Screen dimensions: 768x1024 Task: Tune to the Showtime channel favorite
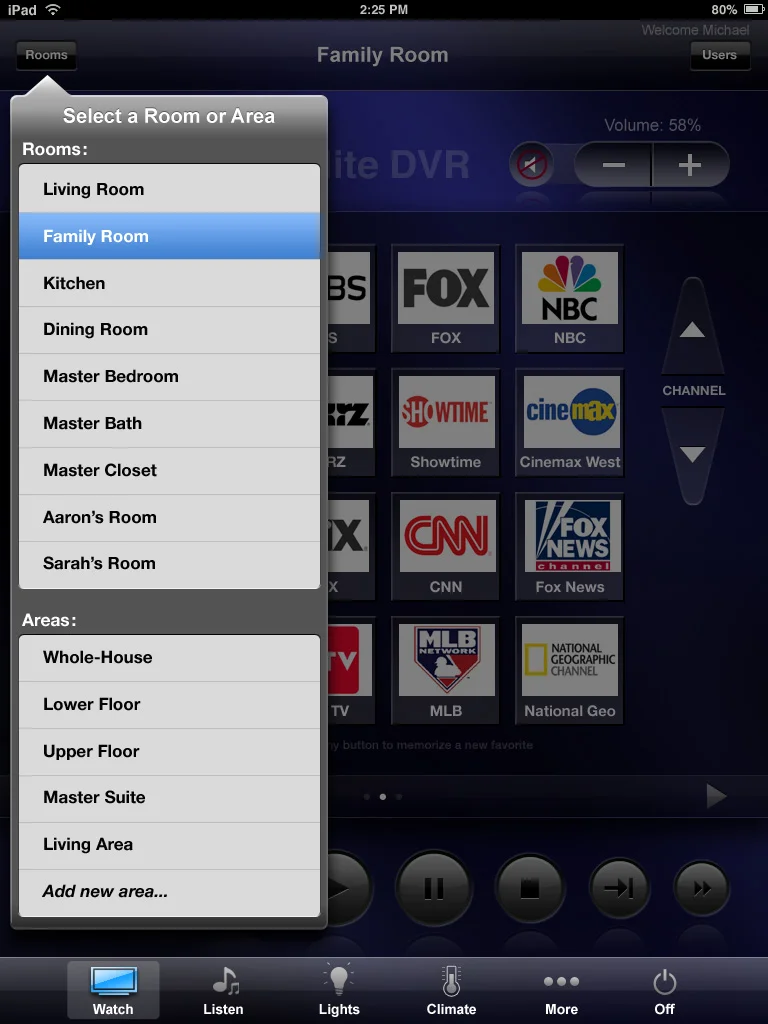445,423
